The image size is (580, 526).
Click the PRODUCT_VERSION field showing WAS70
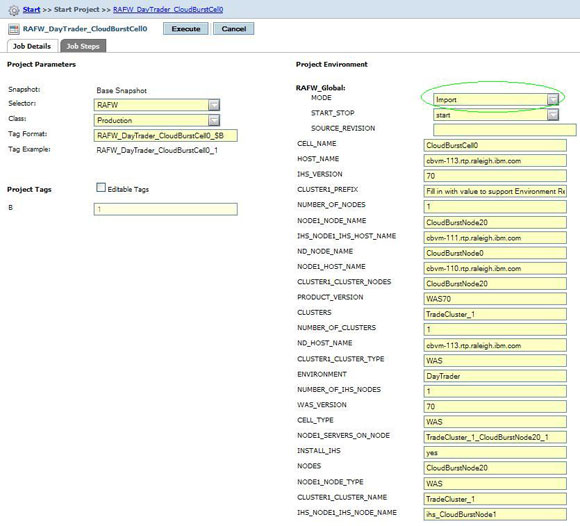point(495,299)
